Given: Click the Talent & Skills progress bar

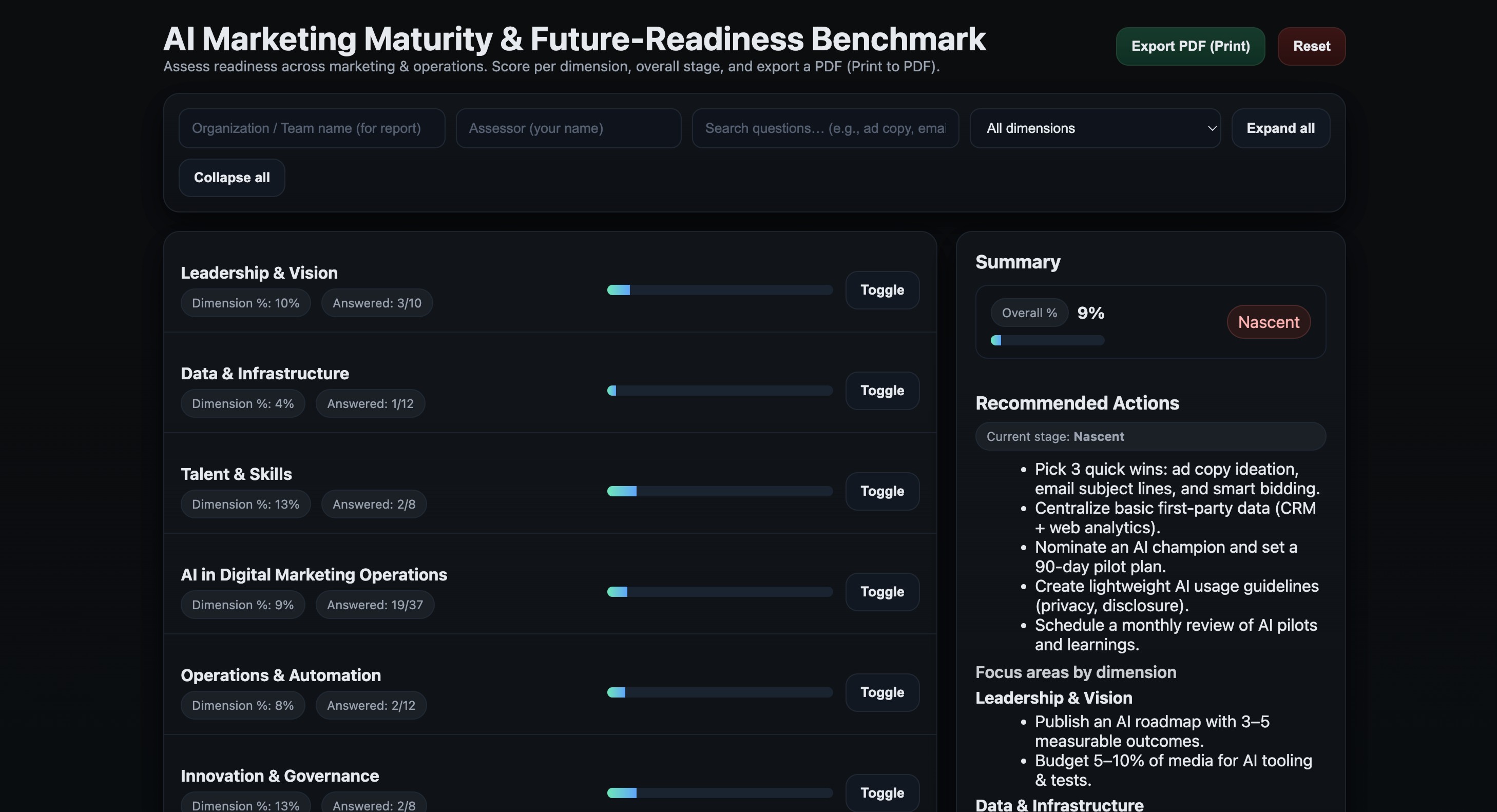Looking at the screenshot, I should coord(719,491).
